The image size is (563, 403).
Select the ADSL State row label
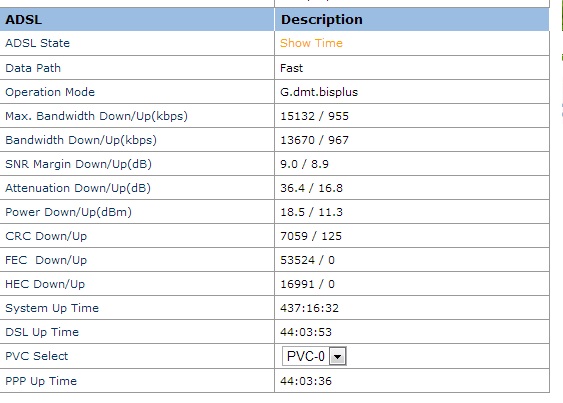pos(37,43)
